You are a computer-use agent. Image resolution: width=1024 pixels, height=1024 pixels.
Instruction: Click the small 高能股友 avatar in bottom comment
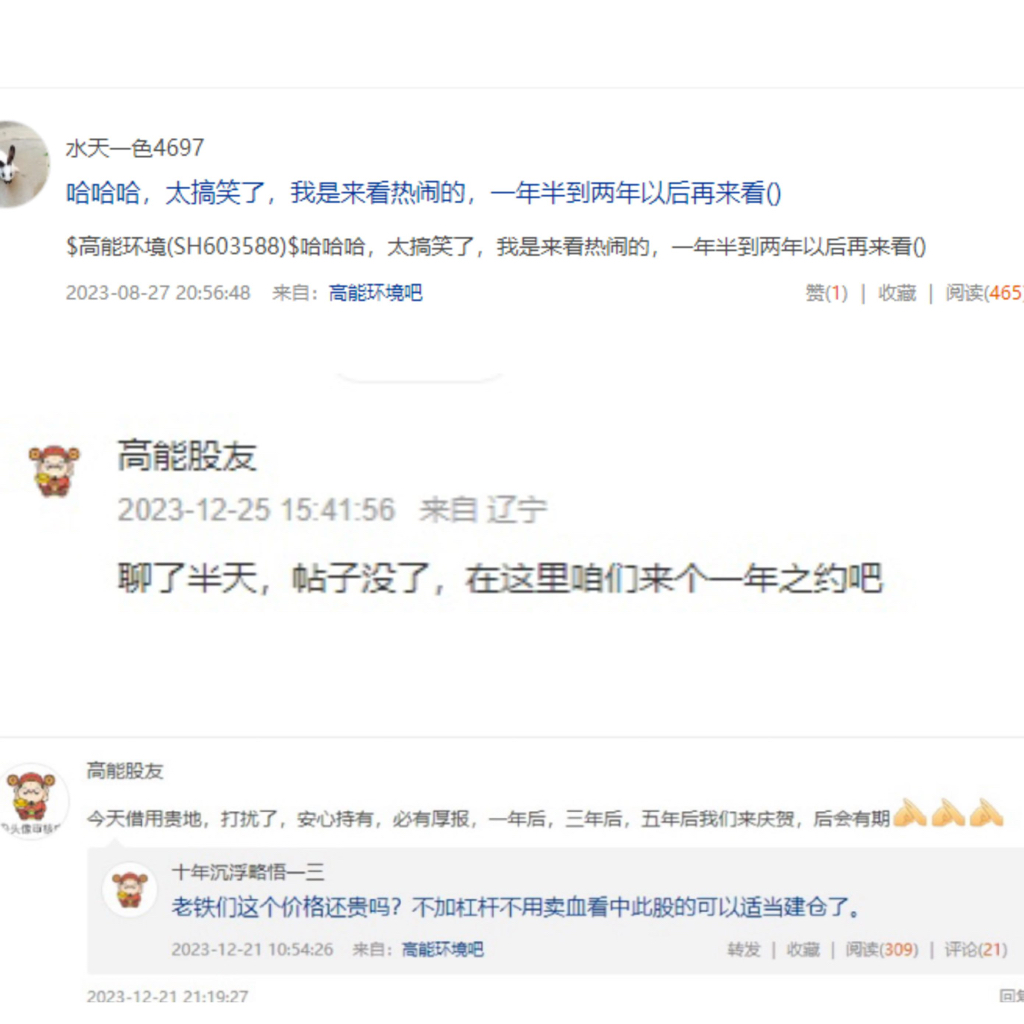click(33, 799)
